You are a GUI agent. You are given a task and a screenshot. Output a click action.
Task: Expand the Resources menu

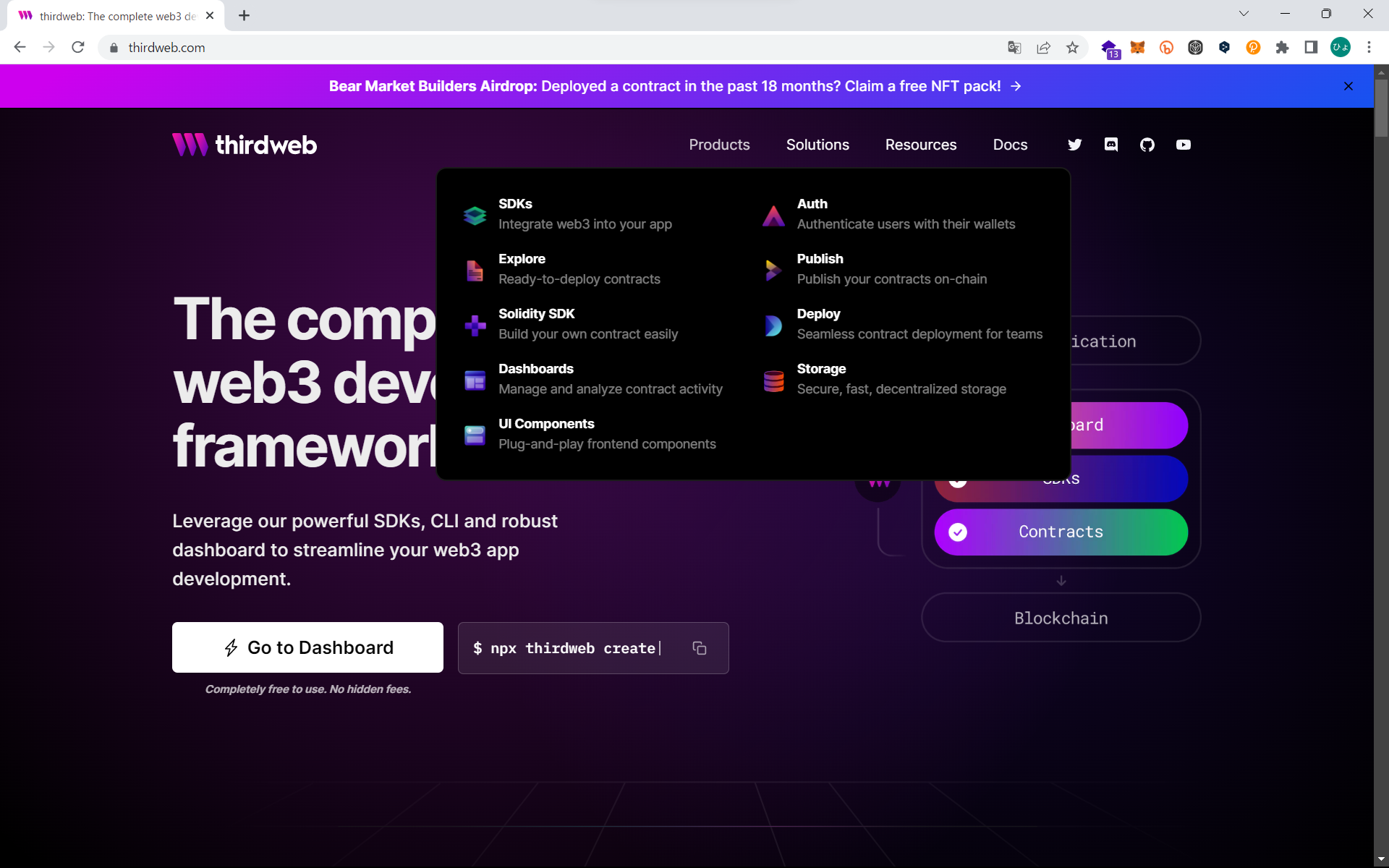point(920,145)
